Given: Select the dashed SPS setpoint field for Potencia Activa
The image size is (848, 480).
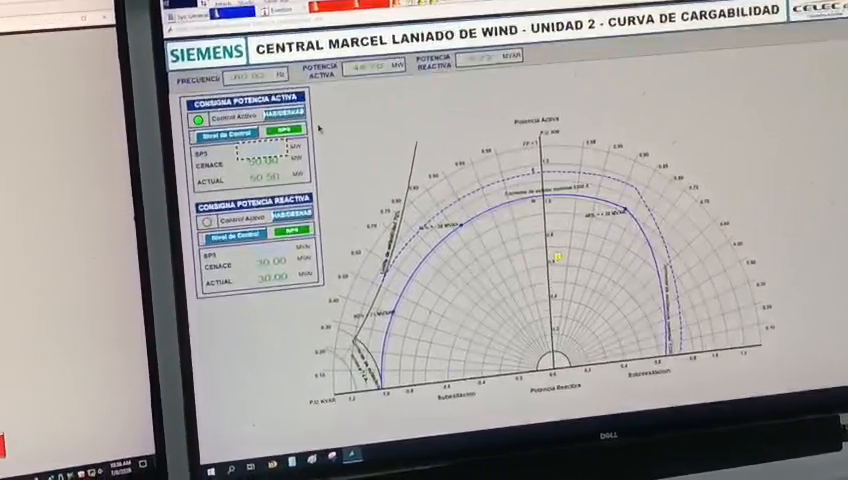Looking at the screenshot, I should point(262,149).
